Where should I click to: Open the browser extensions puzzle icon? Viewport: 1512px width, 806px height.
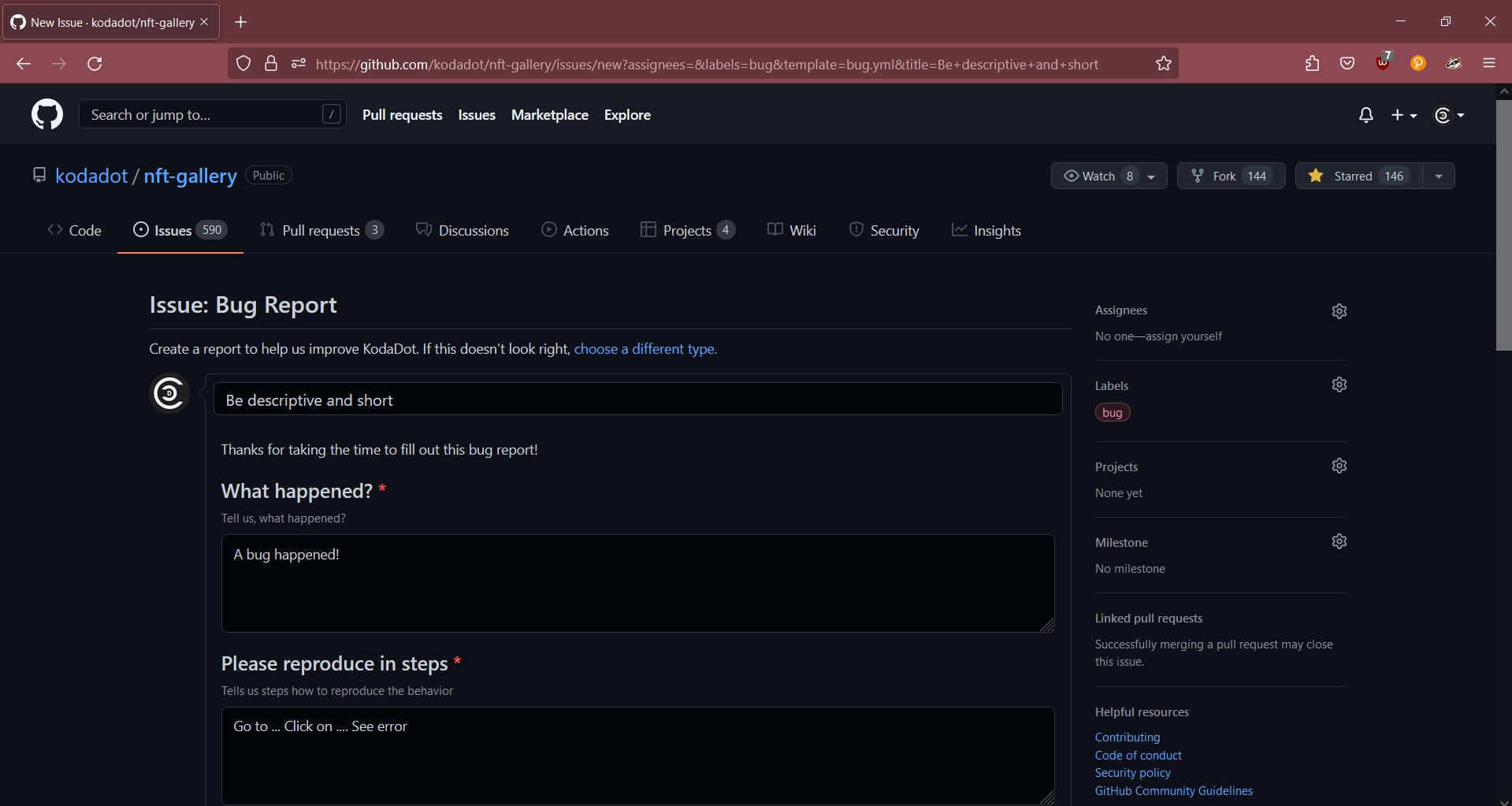[1312, 64]
